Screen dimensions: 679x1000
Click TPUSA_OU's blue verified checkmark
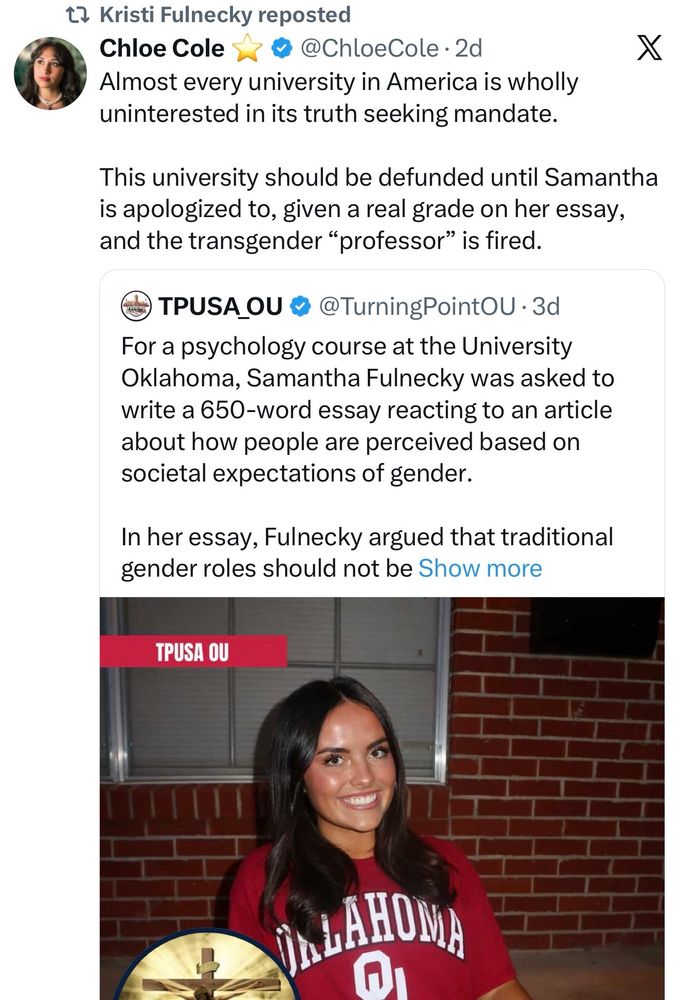(x=300, y=306)
